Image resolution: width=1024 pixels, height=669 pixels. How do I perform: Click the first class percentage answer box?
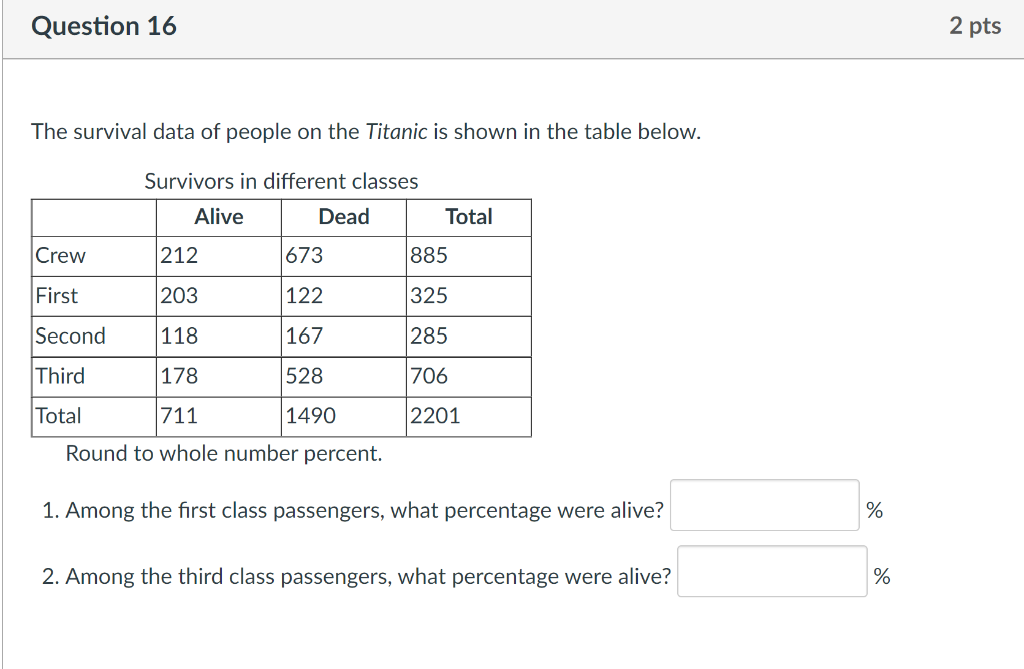click(764, 505)
